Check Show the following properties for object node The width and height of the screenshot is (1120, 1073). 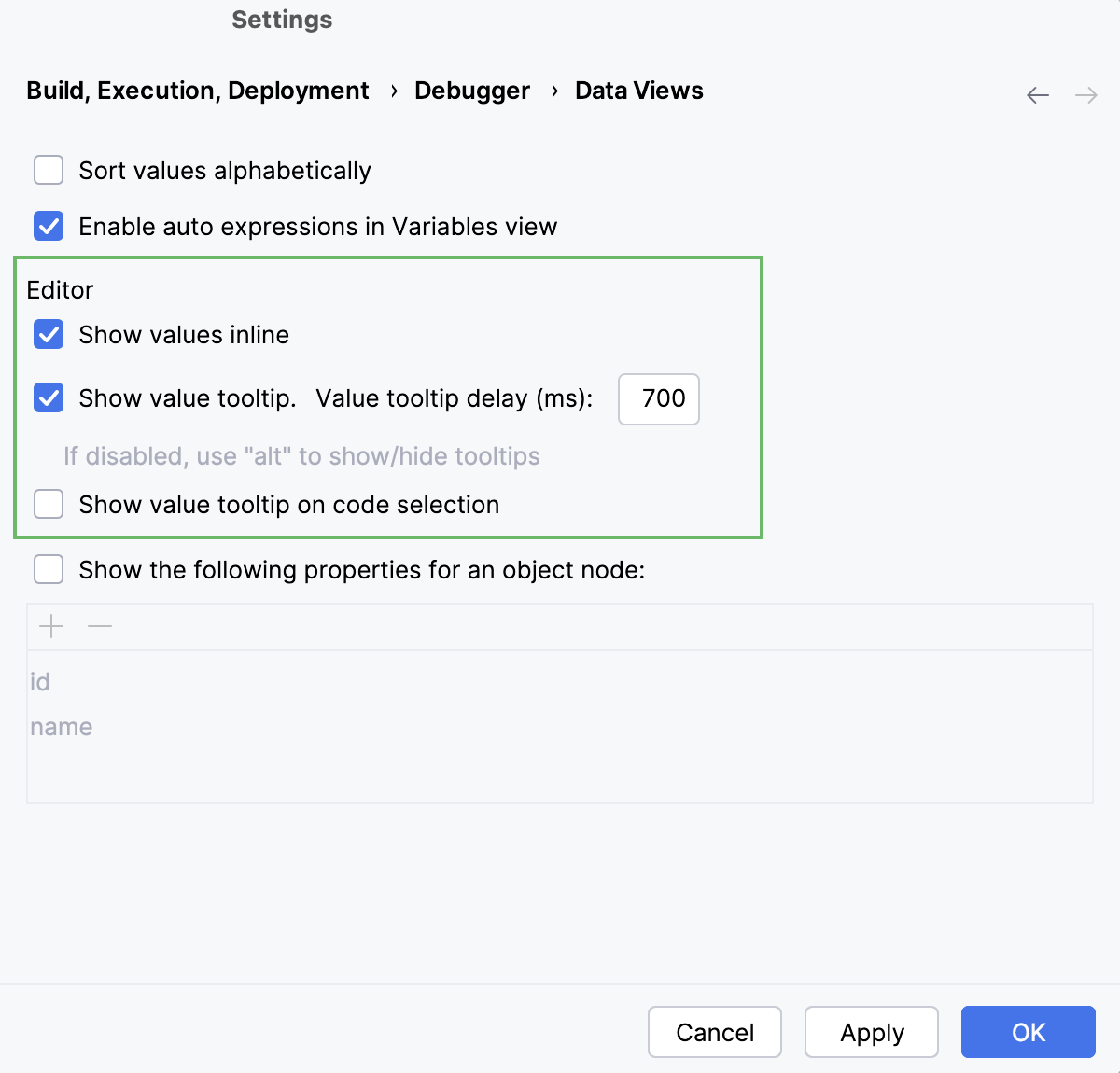point(48,569)
